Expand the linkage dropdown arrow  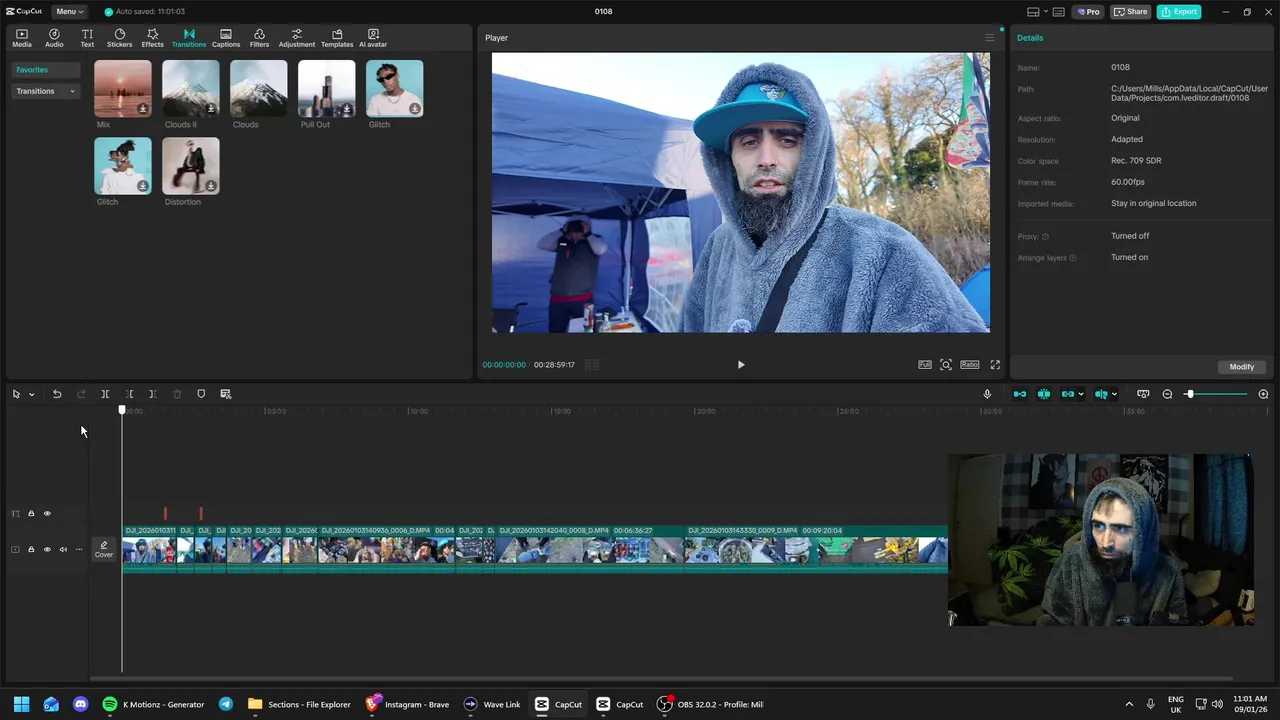point(1081,394)
